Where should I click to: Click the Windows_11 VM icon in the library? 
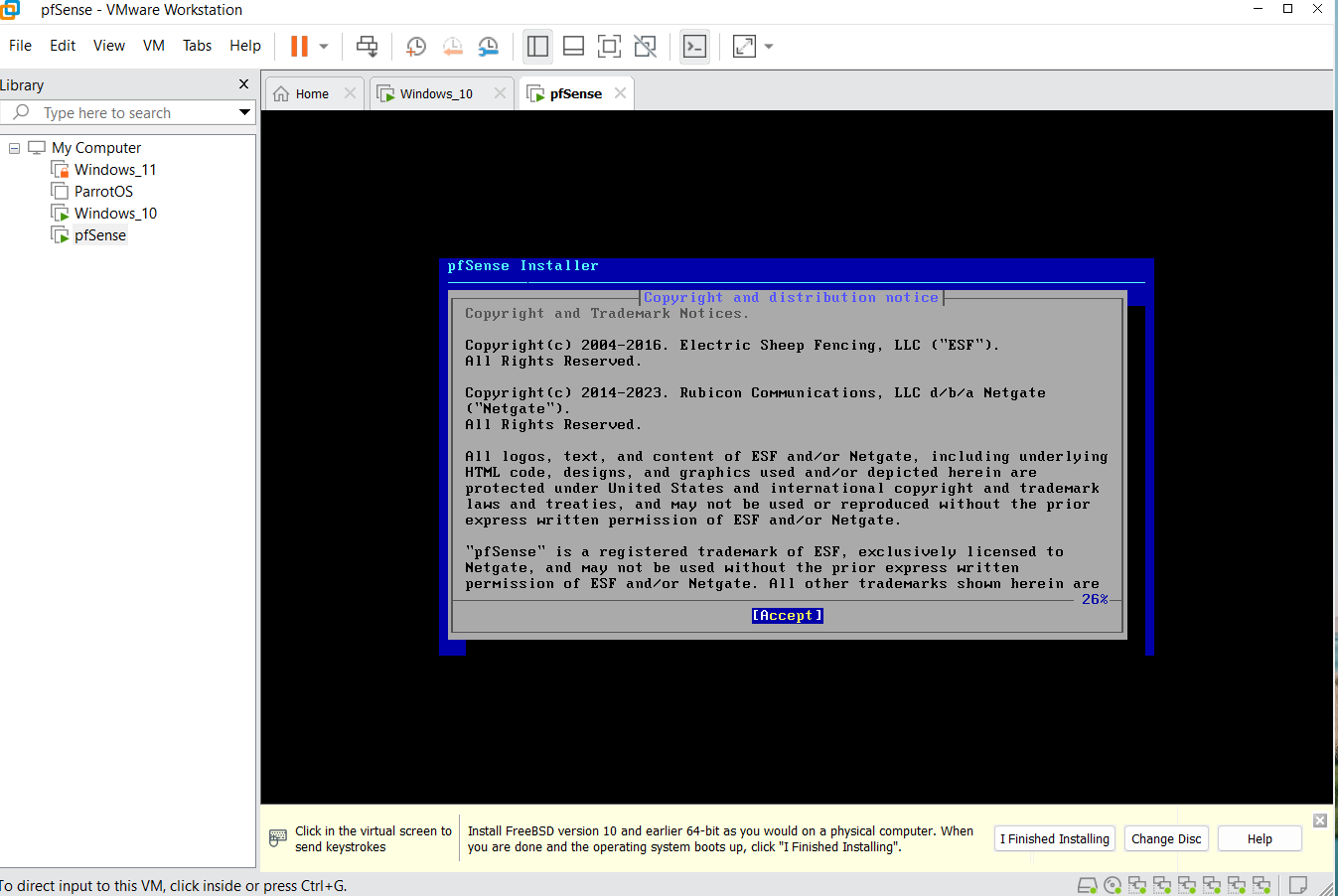(x=60, y=170)
